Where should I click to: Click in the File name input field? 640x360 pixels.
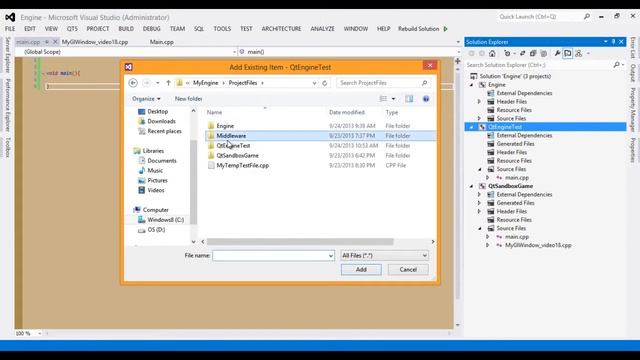tap(270, 256)
